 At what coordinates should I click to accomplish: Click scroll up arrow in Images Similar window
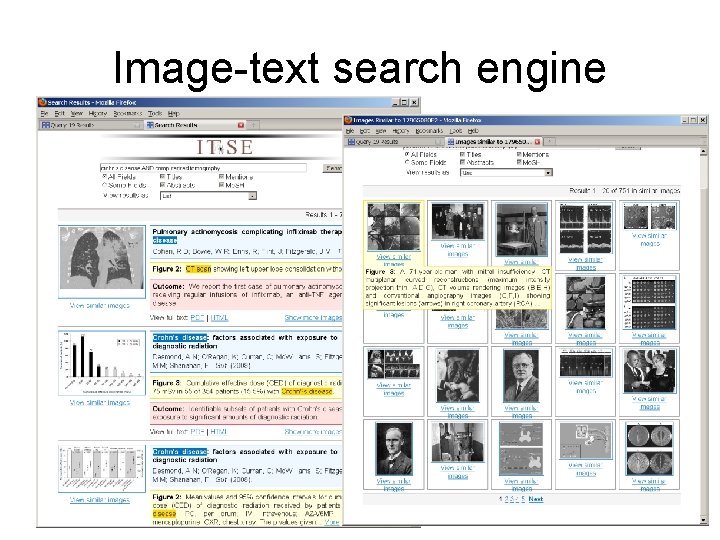(703, 152)
